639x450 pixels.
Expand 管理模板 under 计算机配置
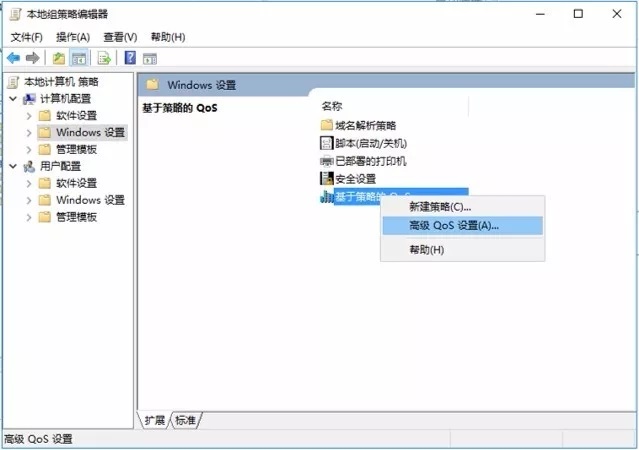[28, 149]
